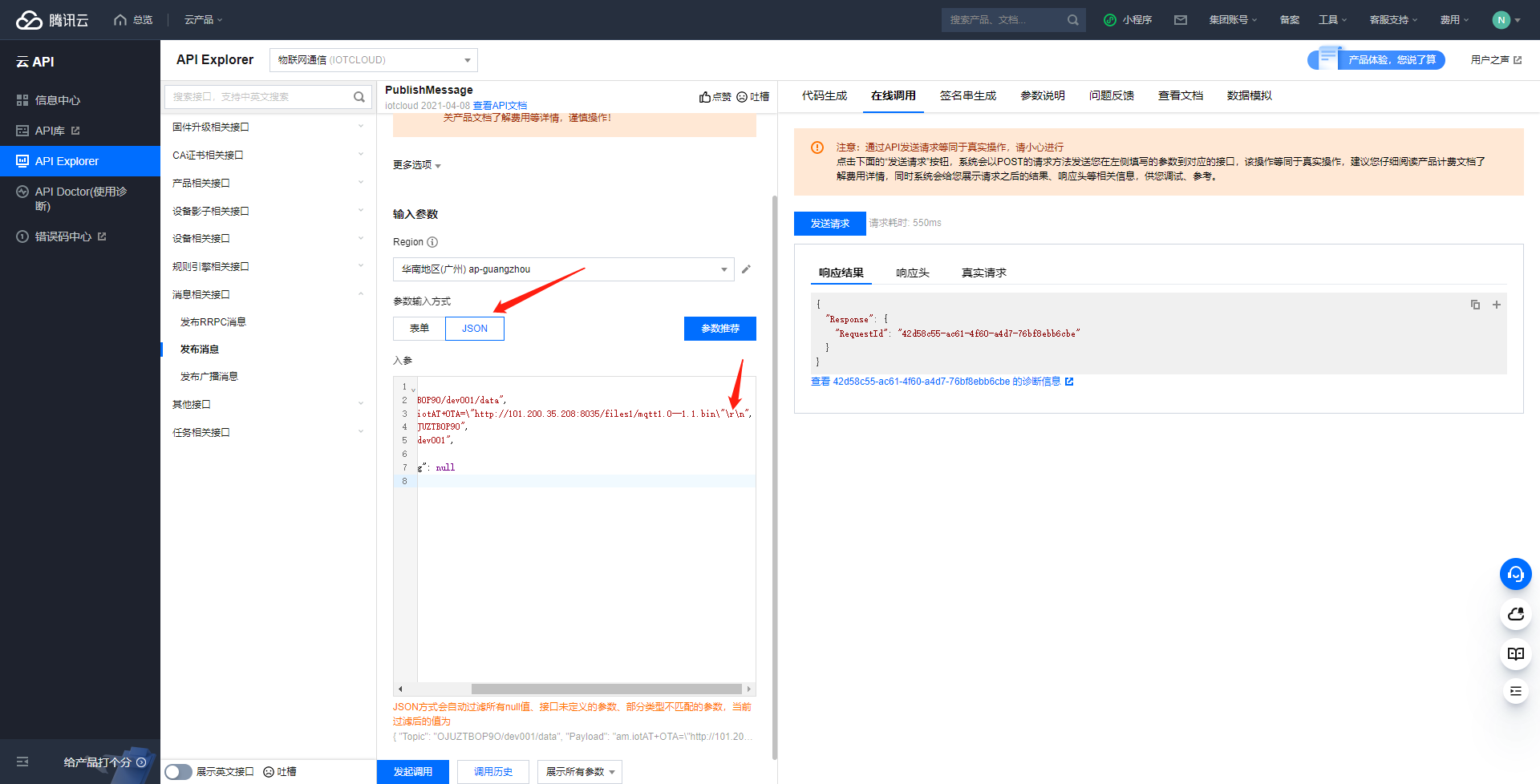1540x784 pixels.
Task: Open 用户之声 link
Action: pos(1496,60)
